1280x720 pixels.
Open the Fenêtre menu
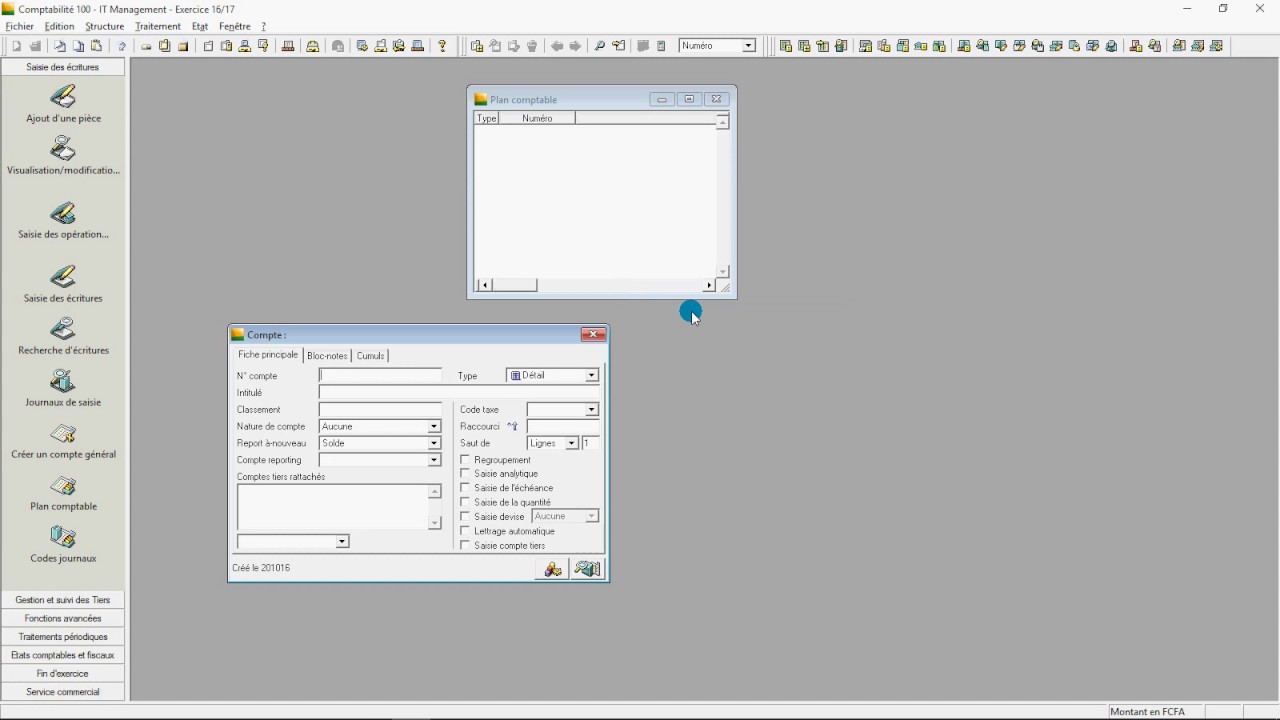point(235,26)
